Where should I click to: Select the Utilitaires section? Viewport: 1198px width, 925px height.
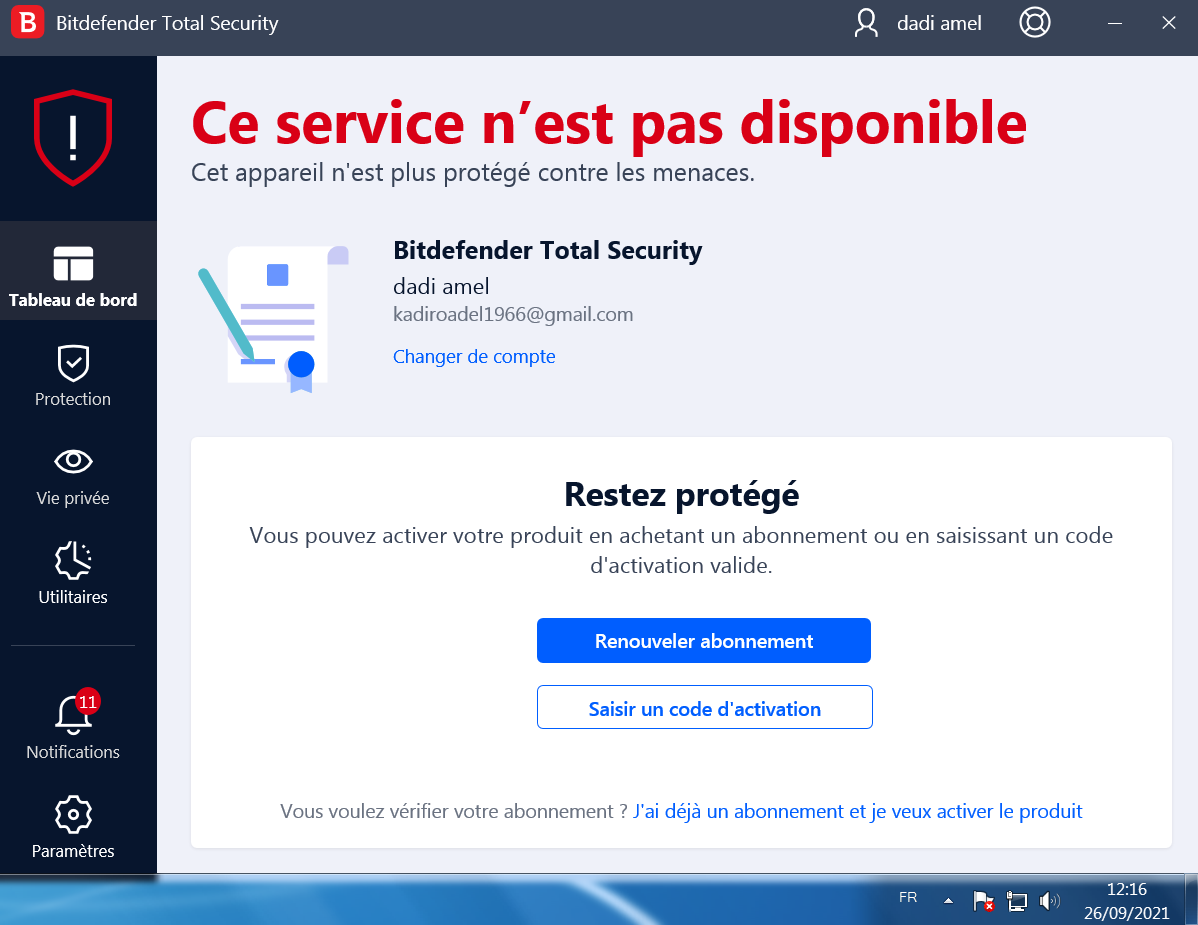(x=73, y=574)
